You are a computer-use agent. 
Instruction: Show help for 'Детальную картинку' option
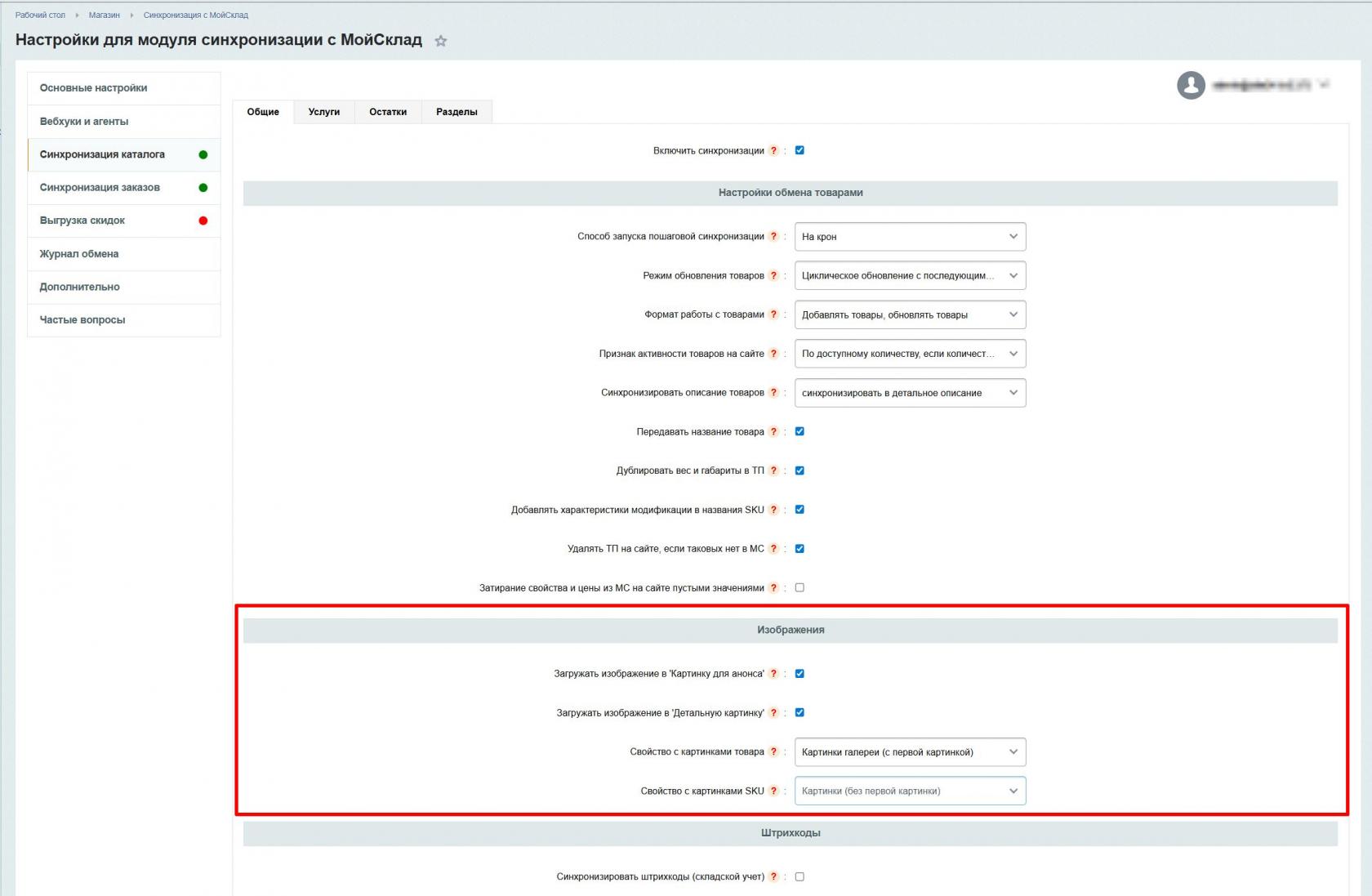(774, 713)
